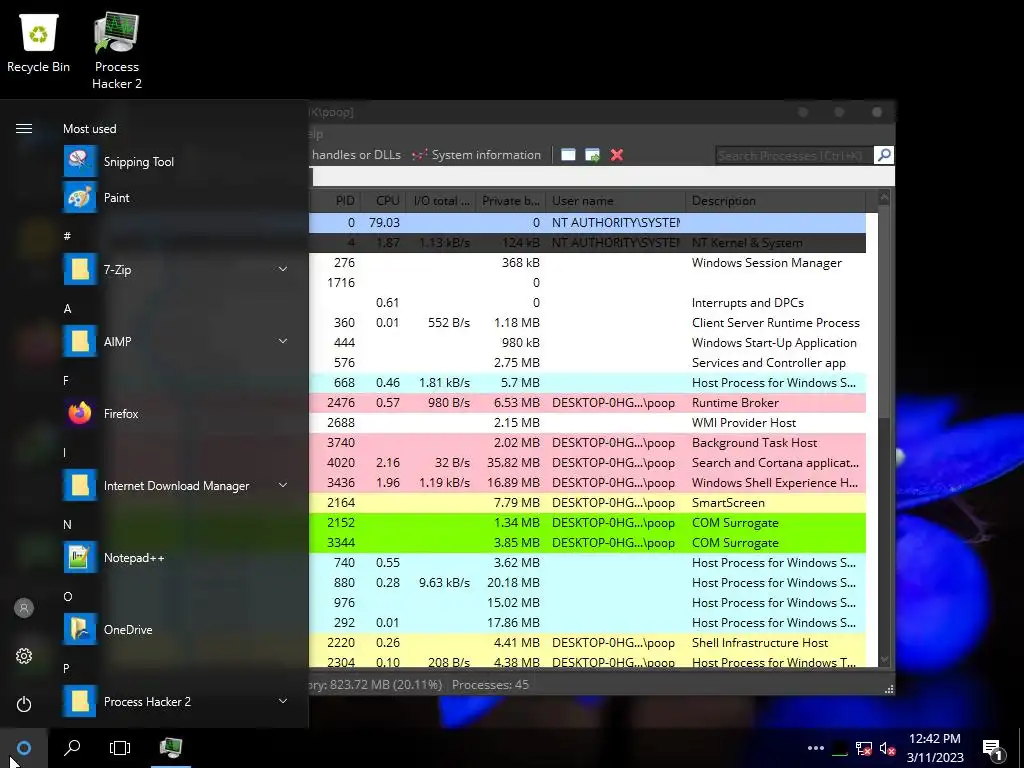Activate Process Hacker taskbar button
This screenshot has width=1024, height=768.
[x=170, y=748]
